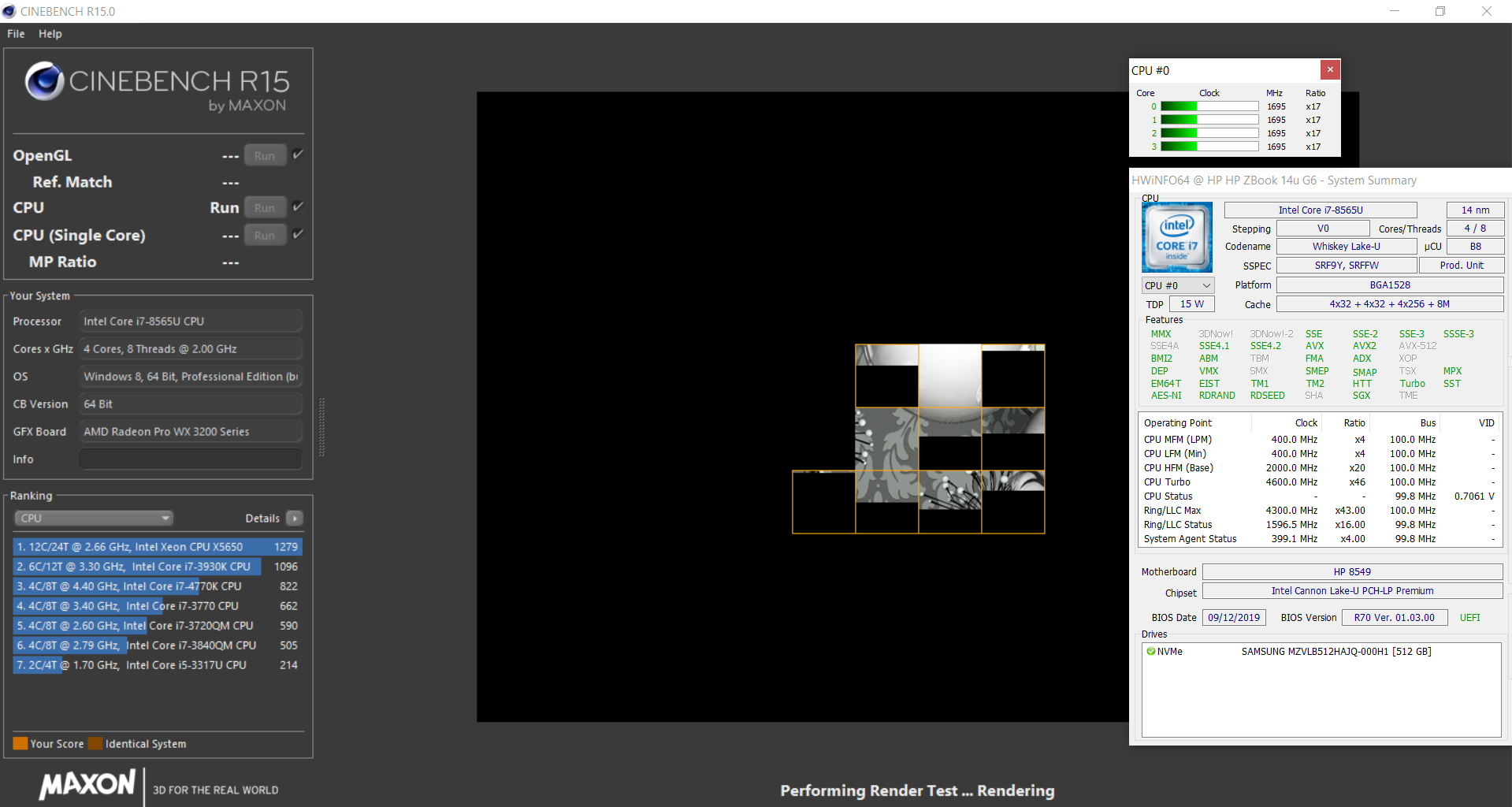
Task: Select ranking entry Intel Xeon CPU X5650
Action: pyautogui.click(x=158, y=546)
